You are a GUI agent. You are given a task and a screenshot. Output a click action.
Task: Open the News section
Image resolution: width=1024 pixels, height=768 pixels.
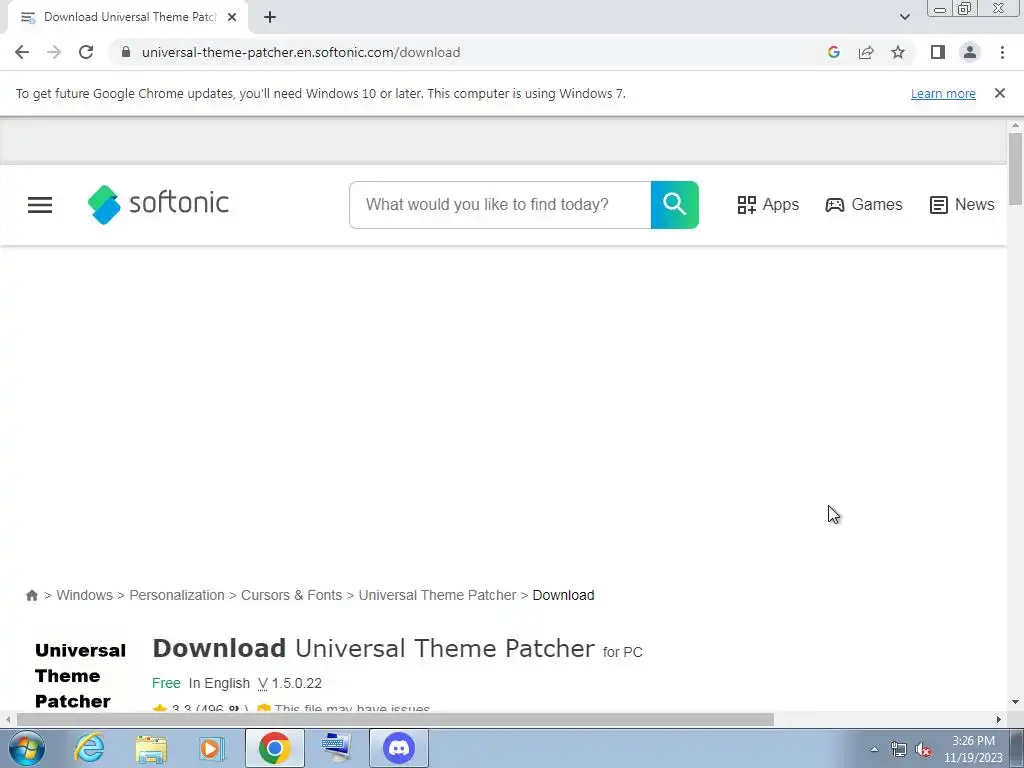pos(962,204)
